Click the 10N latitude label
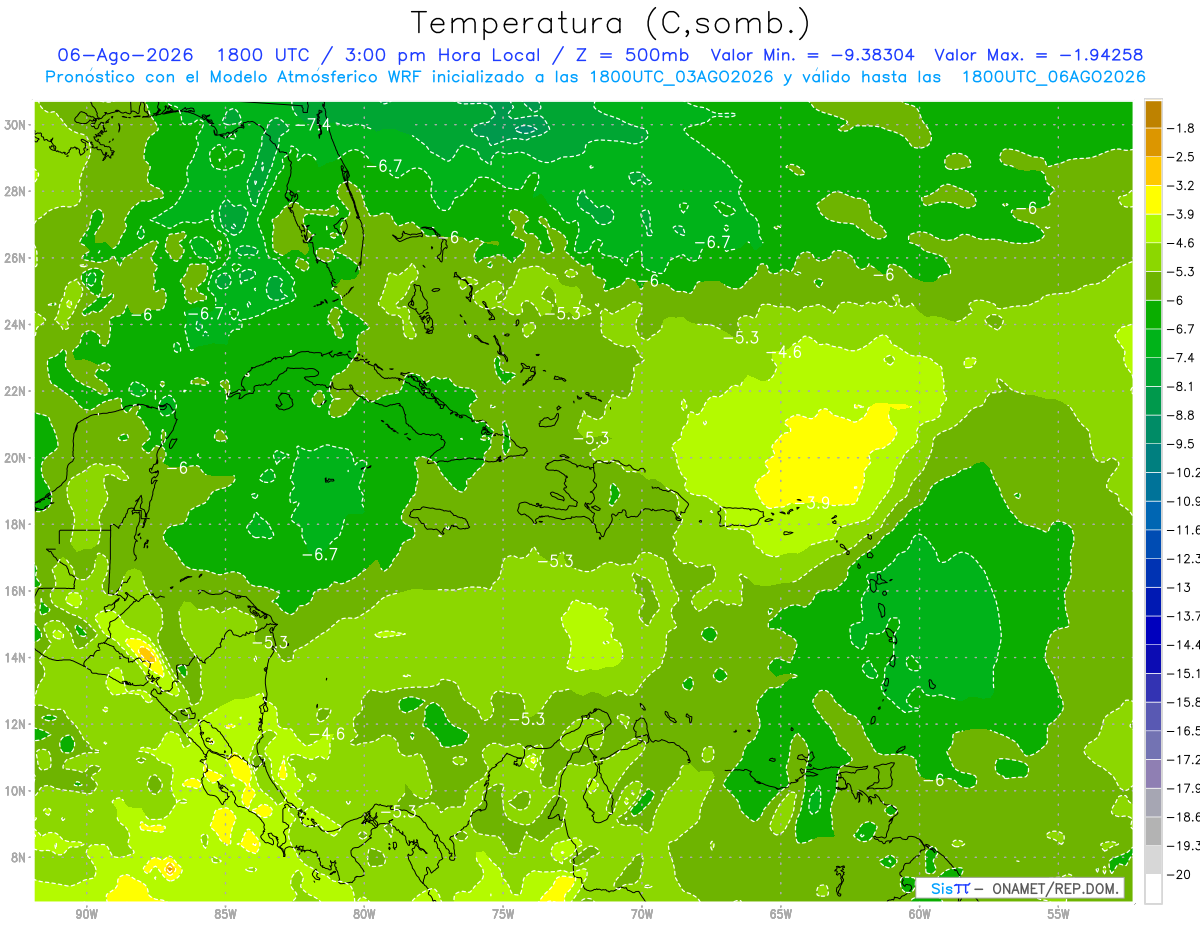 17,791
